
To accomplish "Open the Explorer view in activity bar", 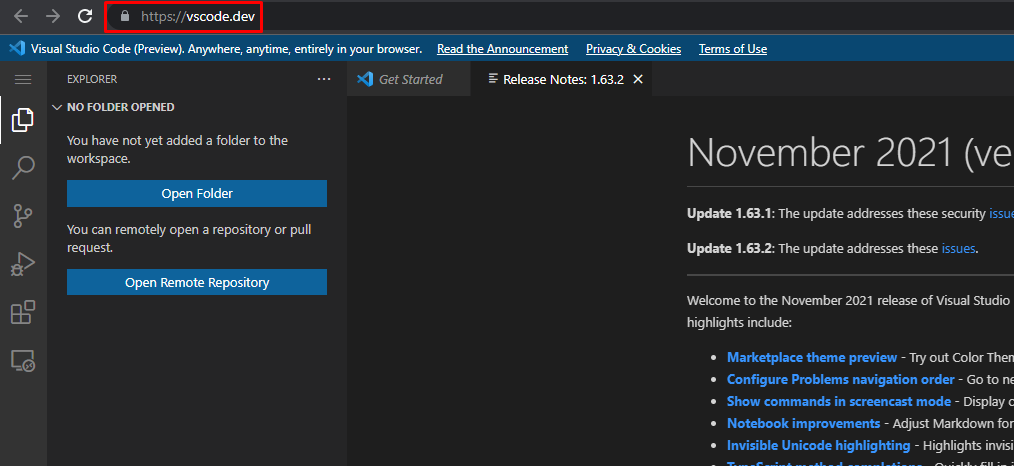I will [x=22, y=121].
